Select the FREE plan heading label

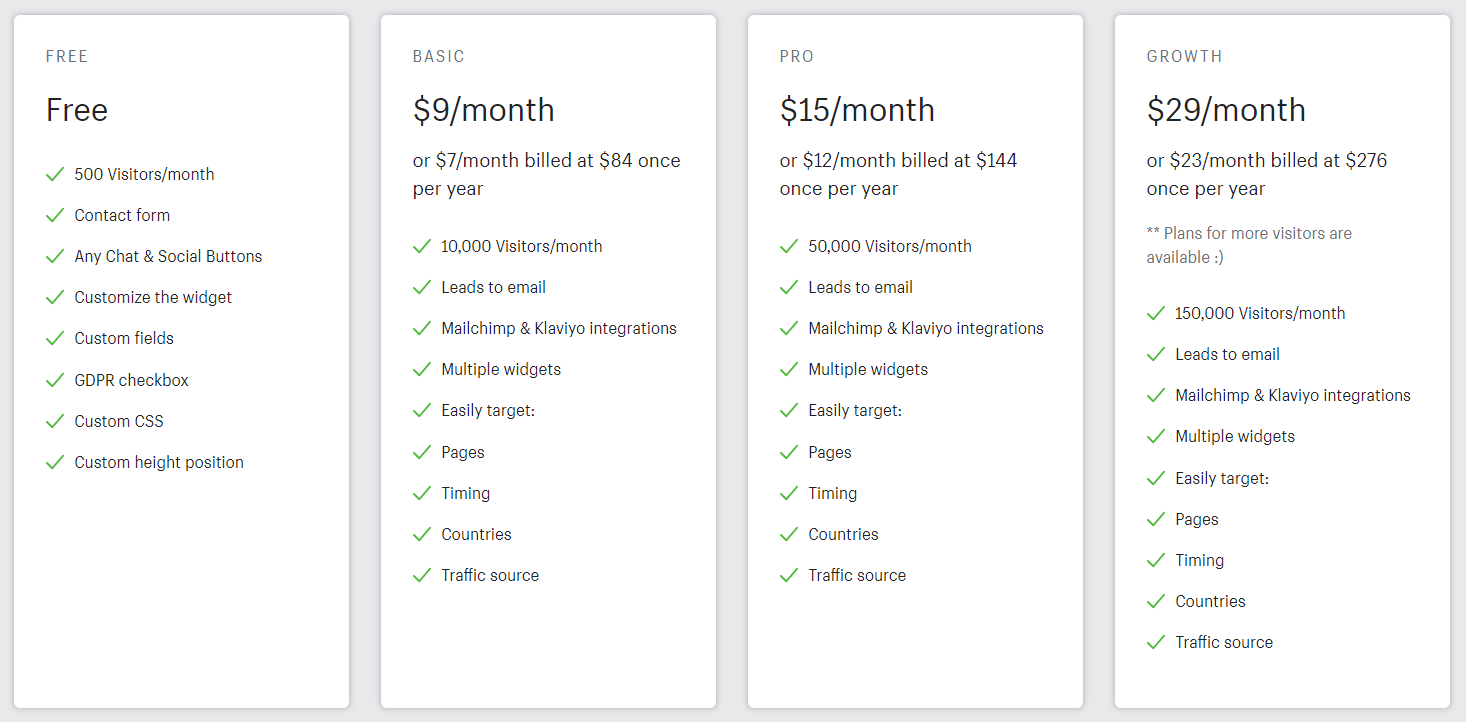pyautogui.click(x=67, y=57)
